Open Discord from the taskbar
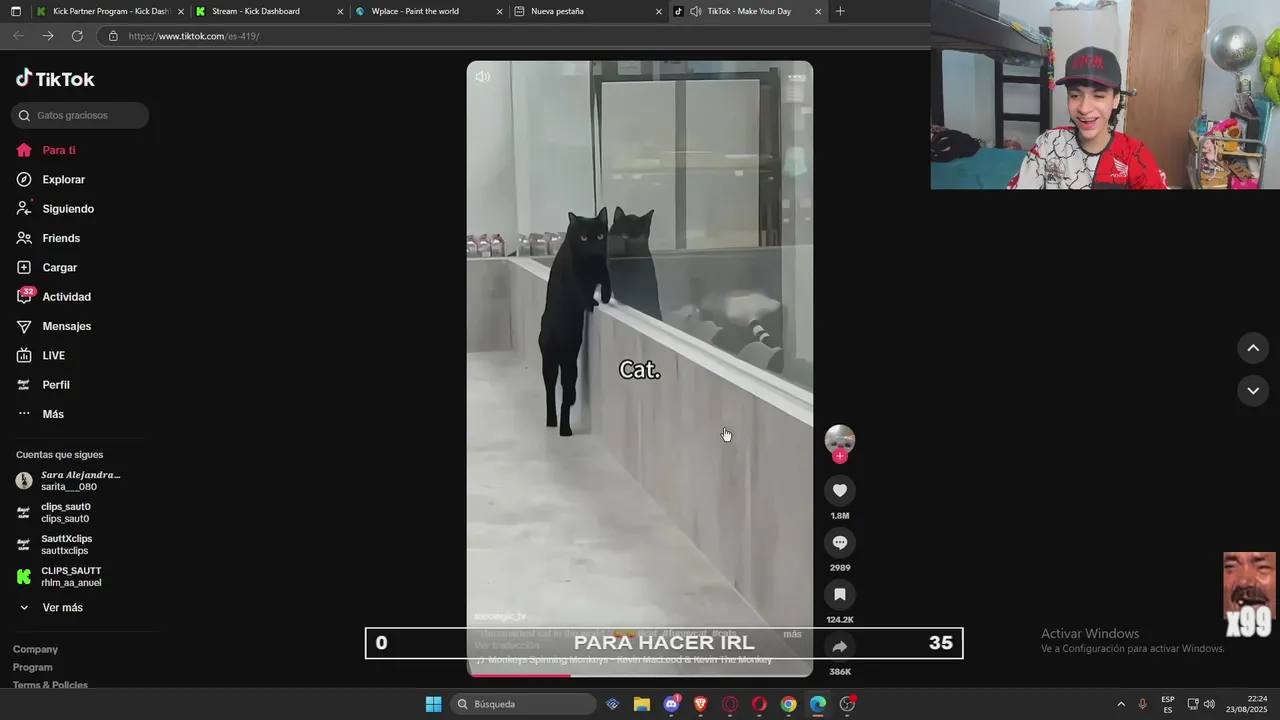The height and width of the screenshot is (720, 1280). [x=672, y=704]
